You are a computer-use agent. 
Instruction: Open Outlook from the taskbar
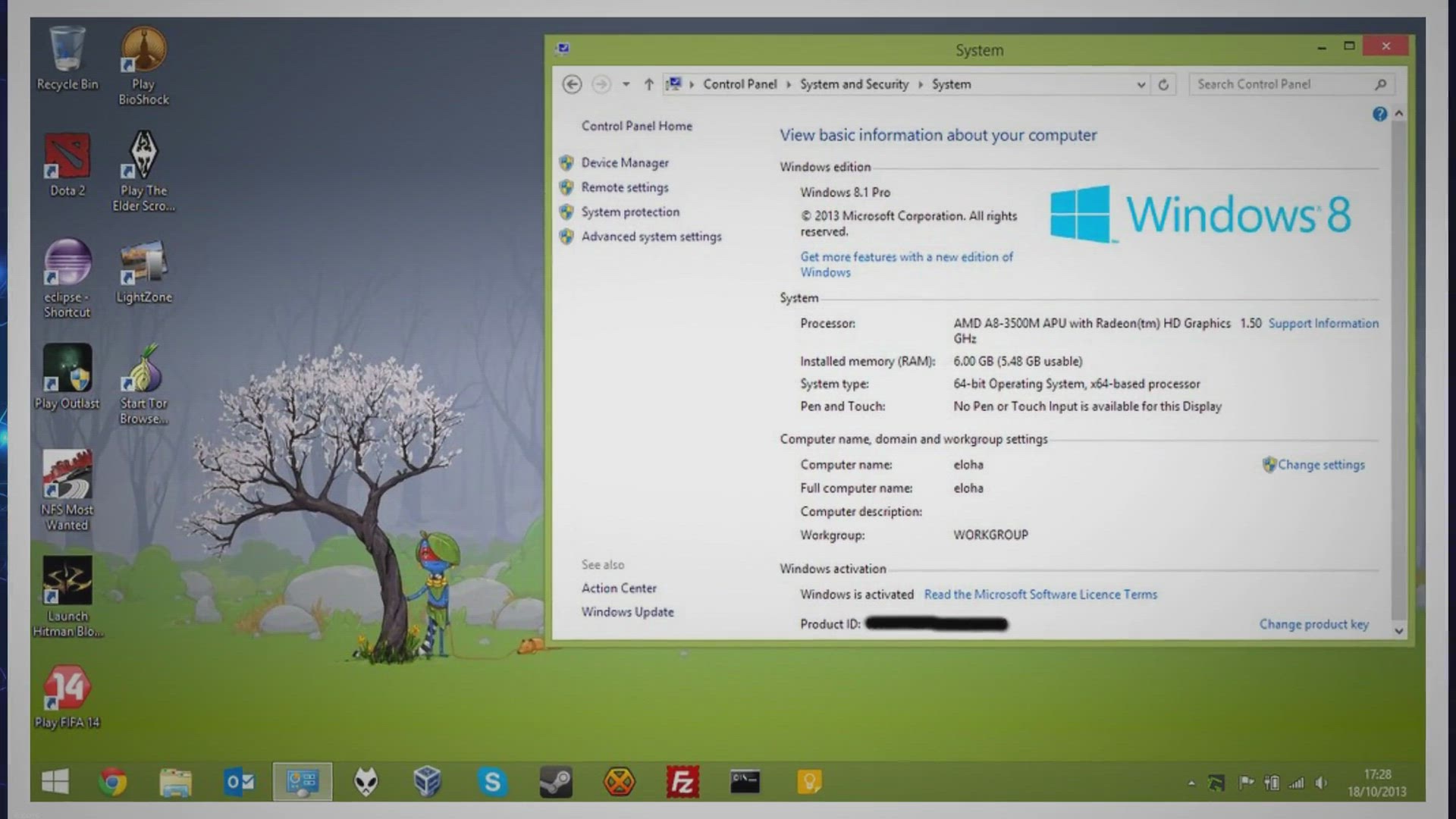pos(240,782)
